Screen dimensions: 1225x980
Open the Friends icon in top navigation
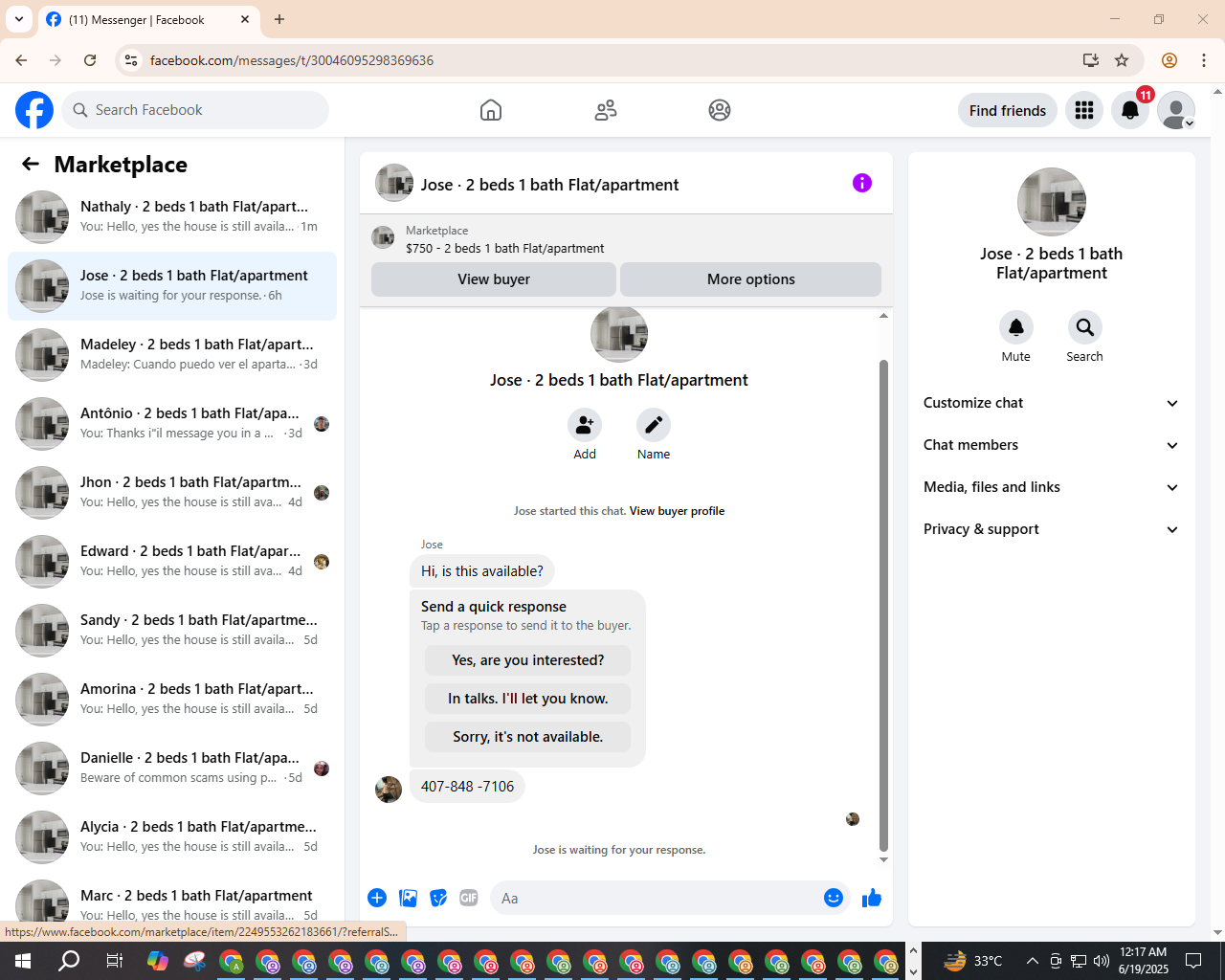[606, 110]
